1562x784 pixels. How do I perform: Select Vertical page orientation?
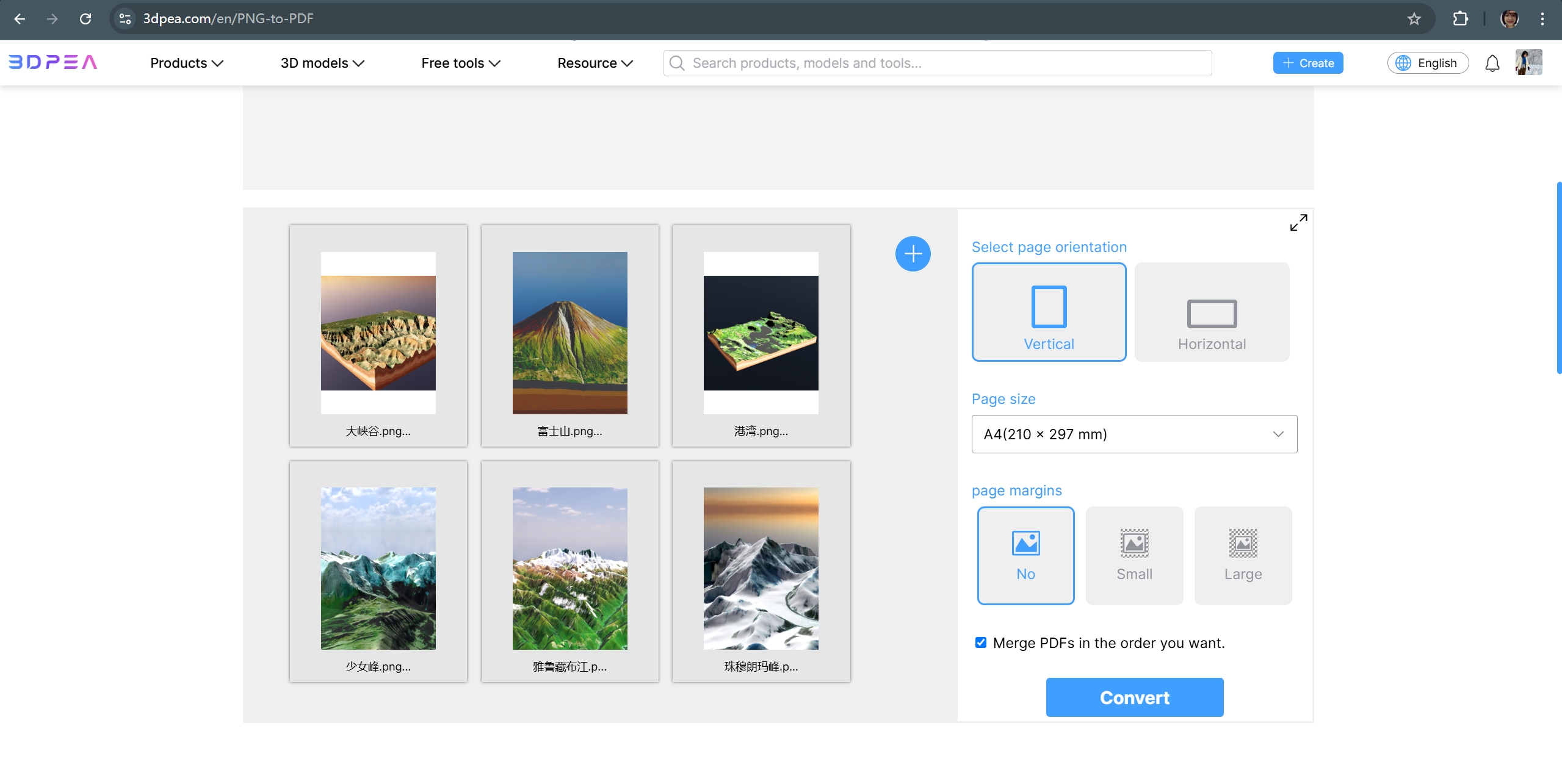pos(1049,312)
